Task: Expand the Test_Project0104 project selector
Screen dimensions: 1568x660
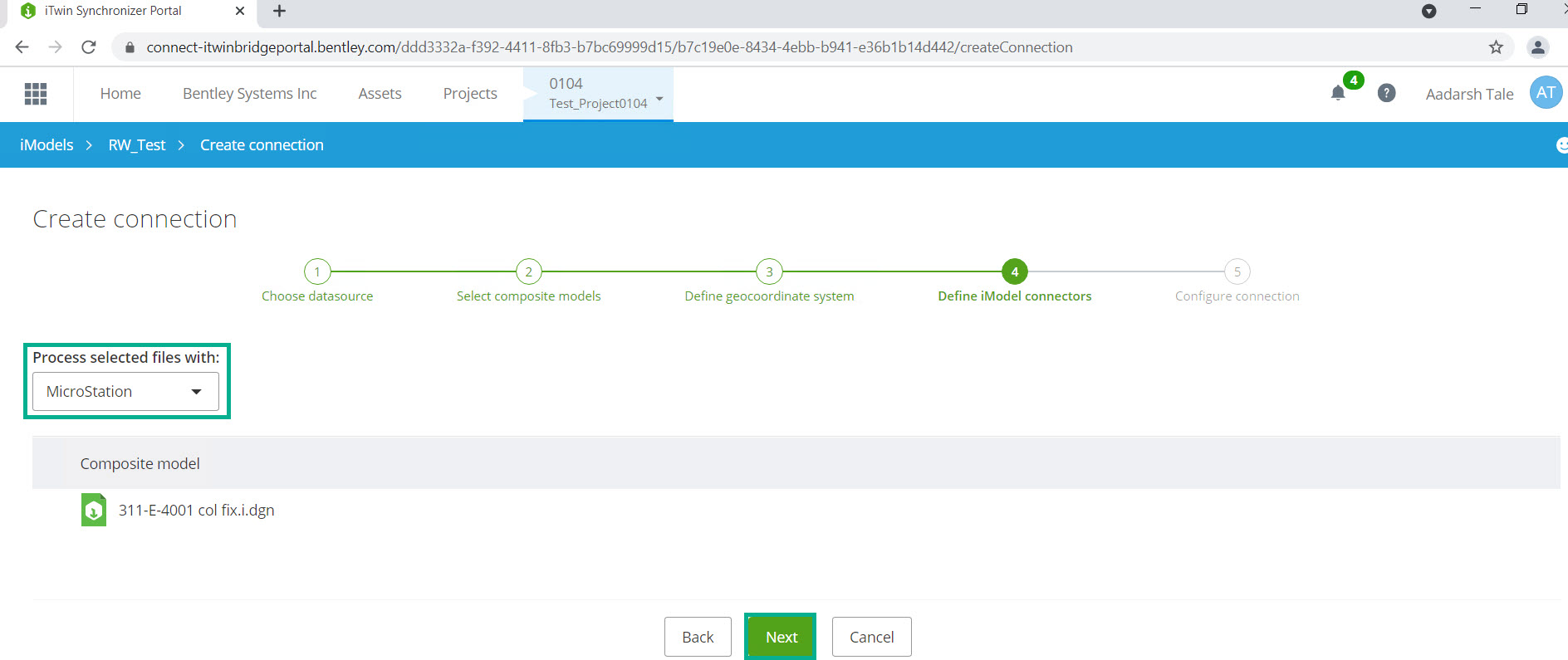Action: click(598, 94)
